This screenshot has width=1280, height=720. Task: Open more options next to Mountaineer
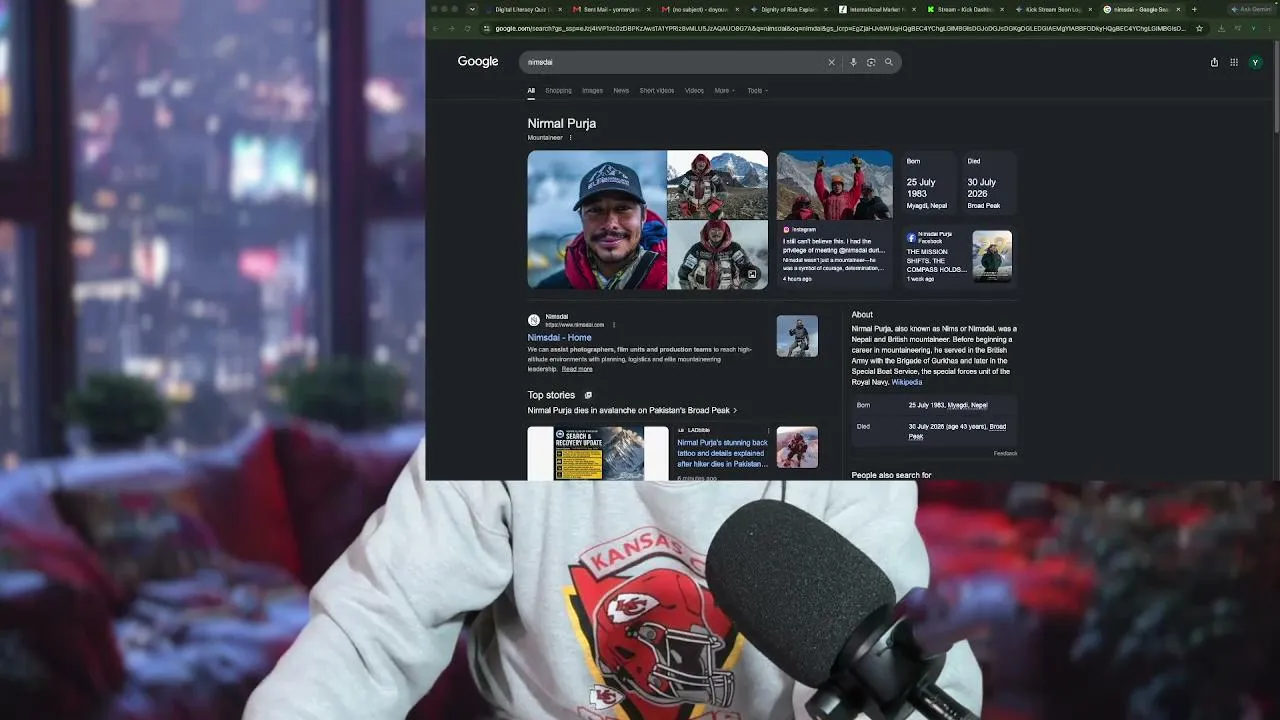[x=571, y=137]
